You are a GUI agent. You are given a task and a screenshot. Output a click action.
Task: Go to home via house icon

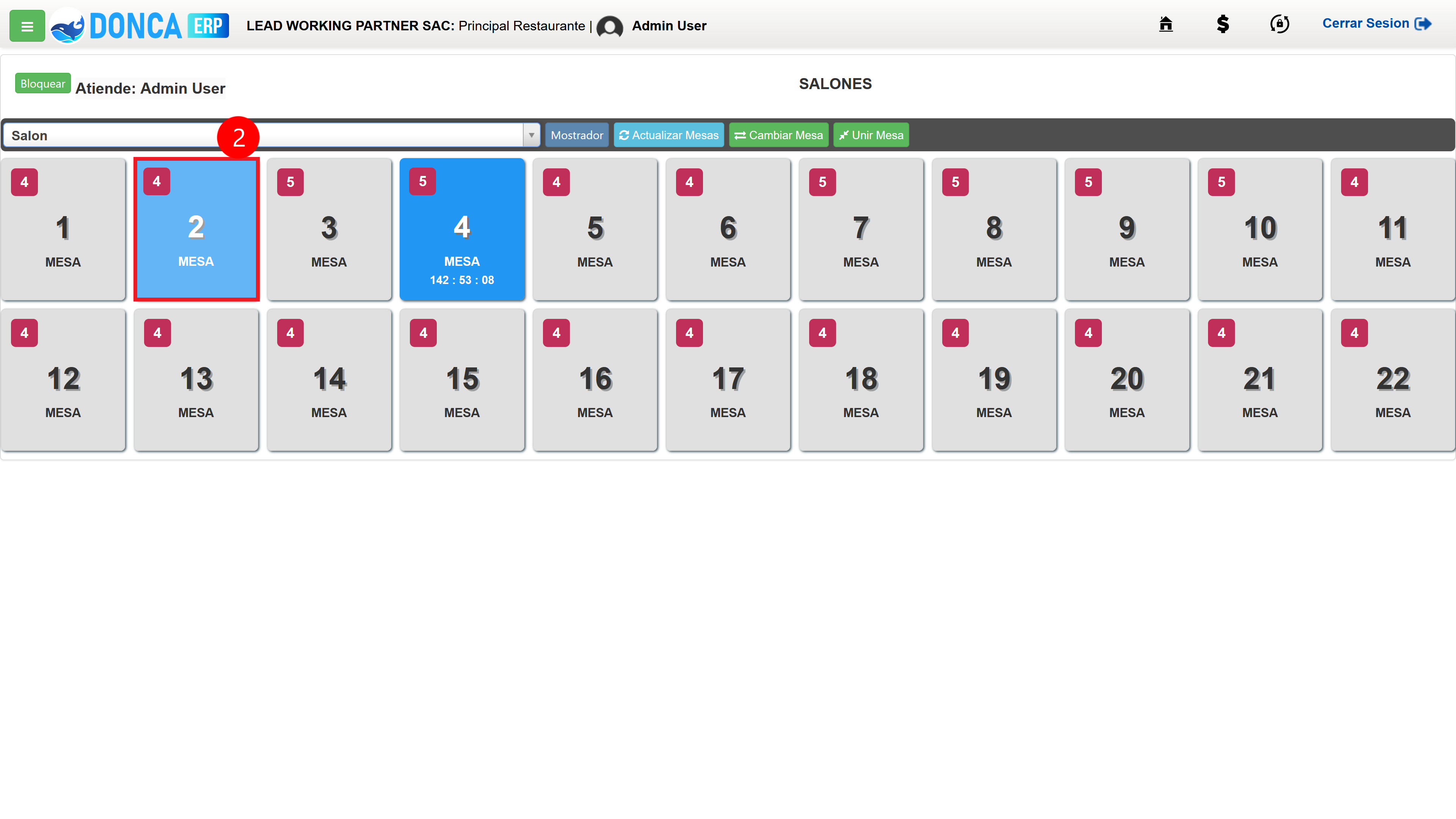(x=1166, y=24)
